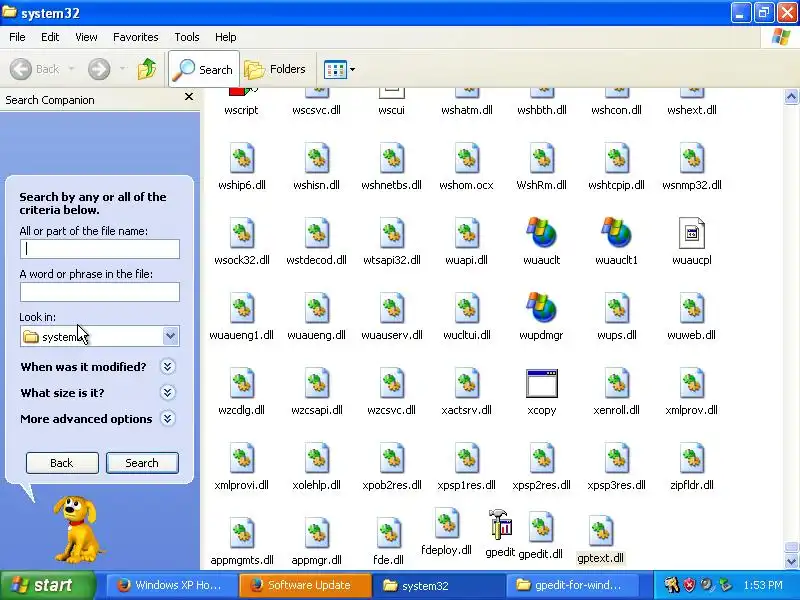Go up one folder level
The image size is (800, 600).
[147, 69]
